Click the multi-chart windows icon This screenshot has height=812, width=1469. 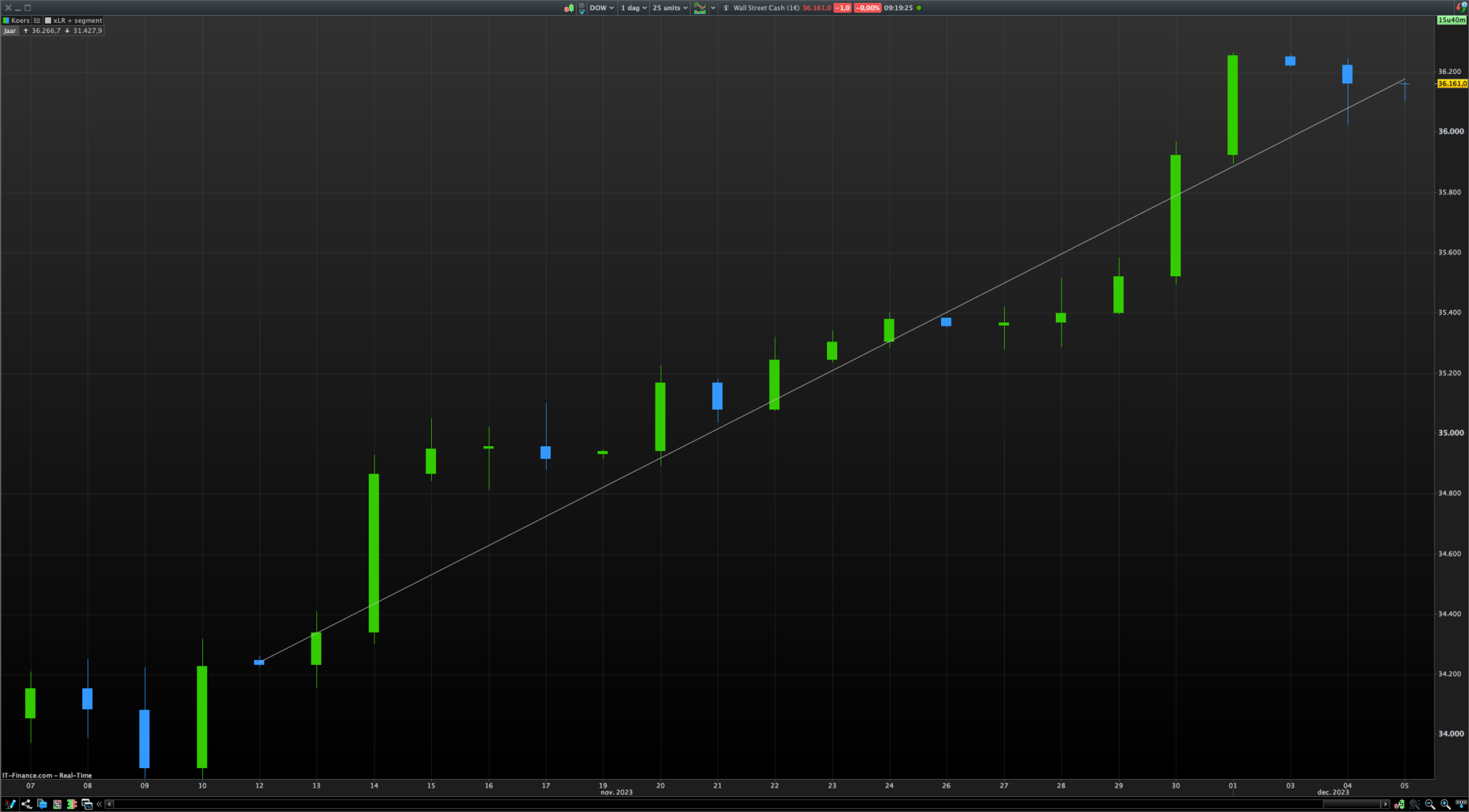[x=87, y=804]
